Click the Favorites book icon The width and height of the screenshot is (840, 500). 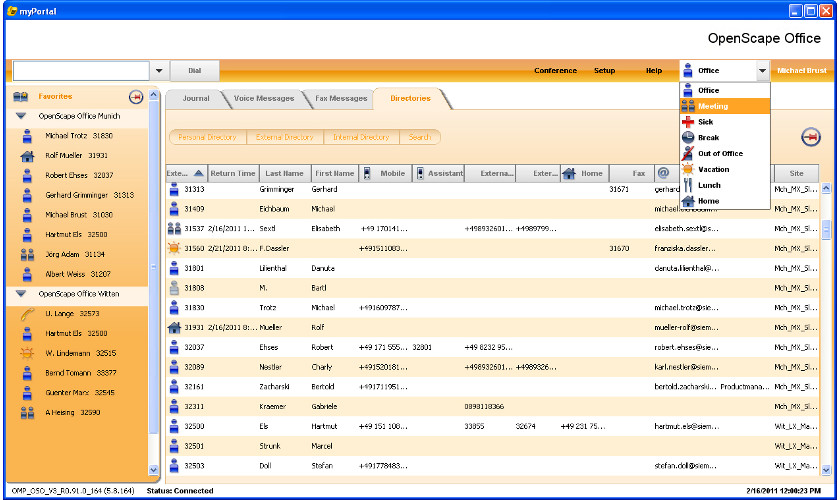20,96
